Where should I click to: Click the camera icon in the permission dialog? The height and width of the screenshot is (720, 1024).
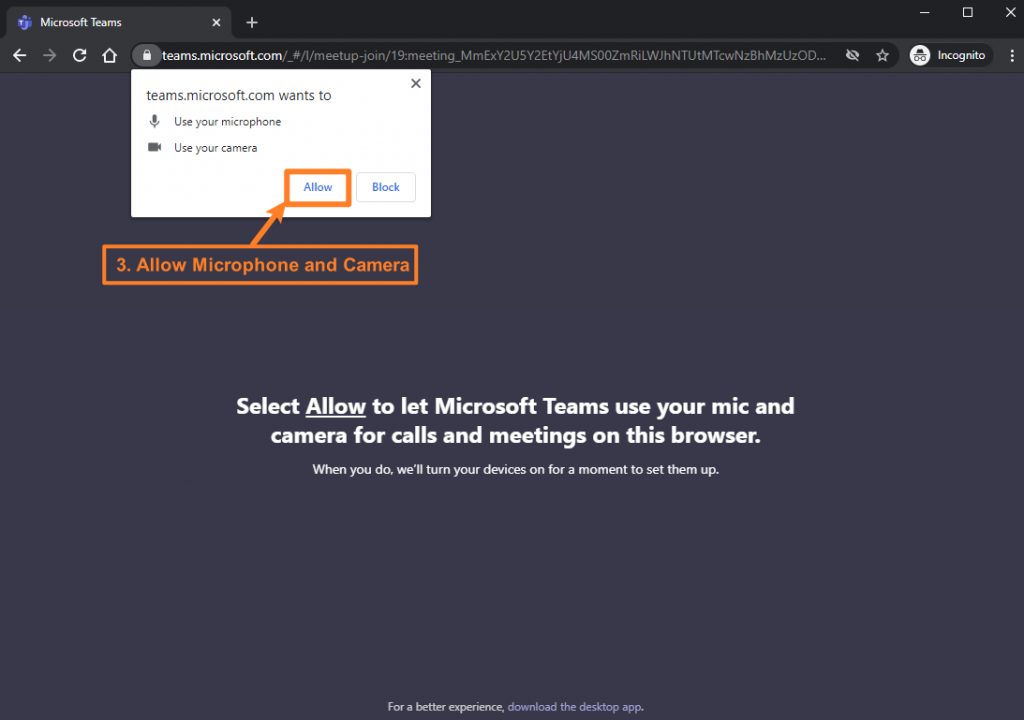pos(154,146)
